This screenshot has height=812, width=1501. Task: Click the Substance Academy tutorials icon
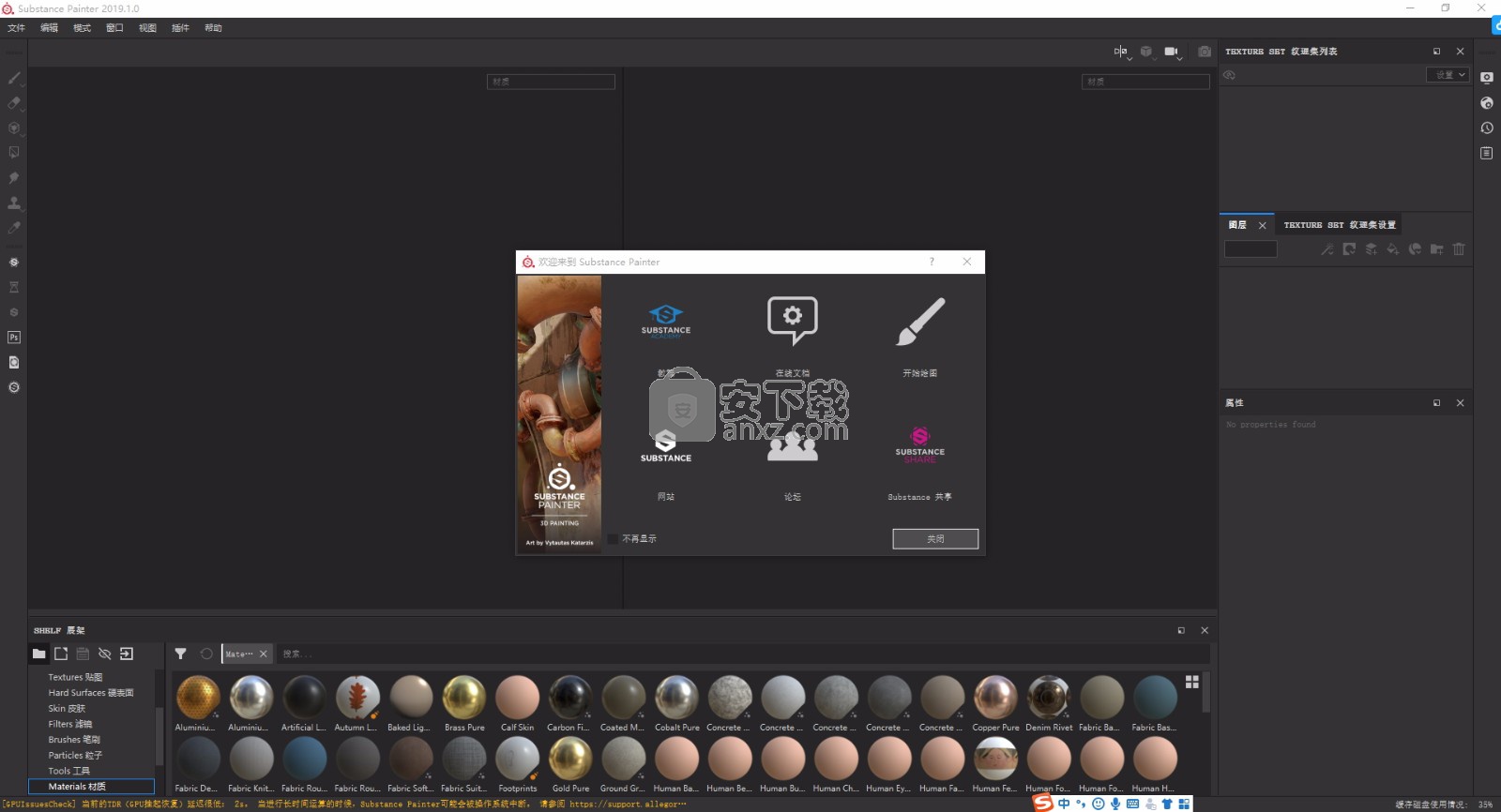coord(665,322)
